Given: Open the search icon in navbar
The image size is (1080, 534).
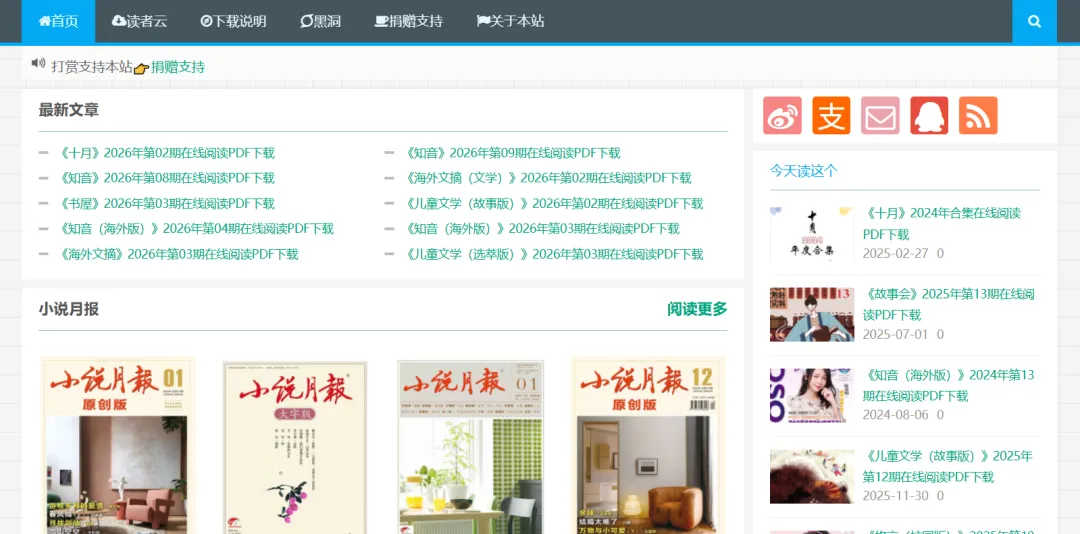Looking at the screenshot, I should tap(1034, 21).
